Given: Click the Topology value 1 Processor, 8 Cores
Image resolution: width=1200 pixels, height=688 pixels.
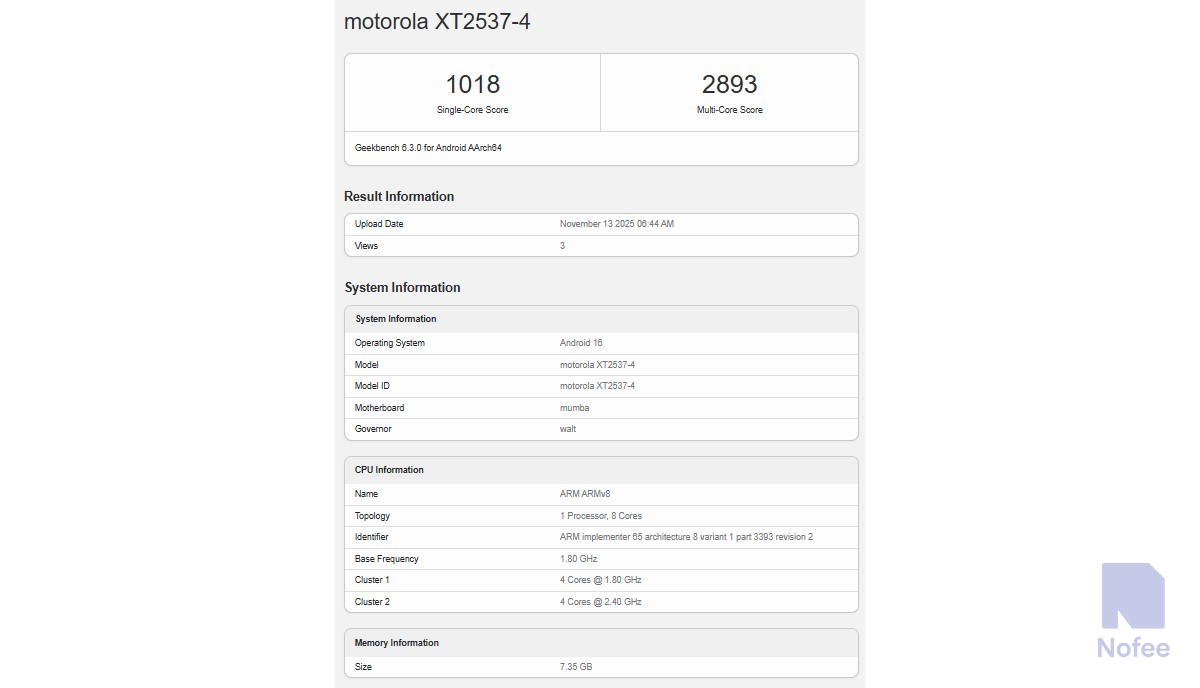Looking at the screenshot, I should tap(600, 516).
